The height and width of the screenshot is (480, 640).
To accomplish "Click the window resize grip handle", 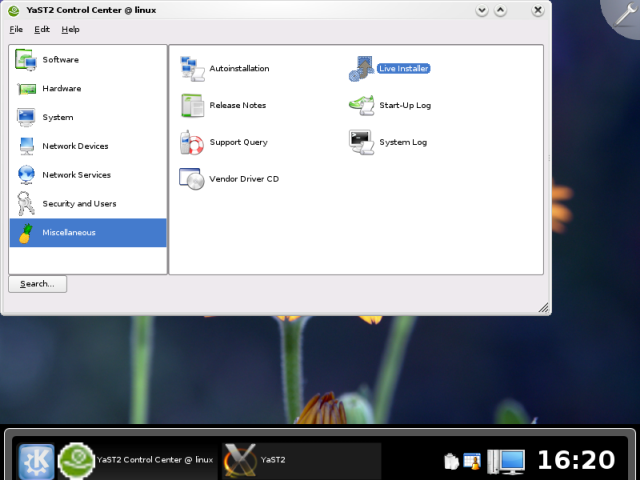I will tap(543, 307).
